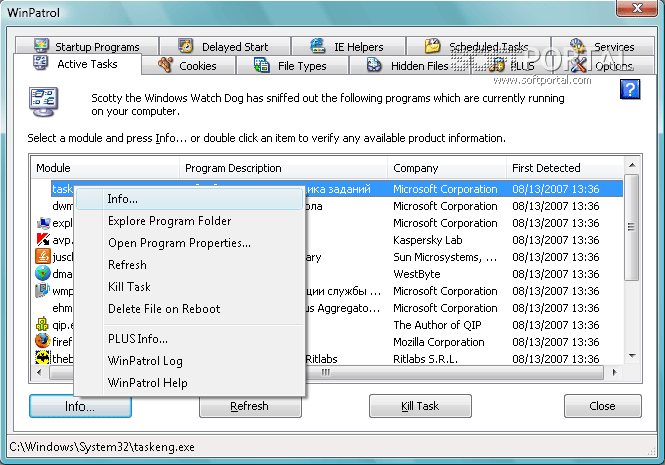665x465 pixels.
Task: Click the vertical scrollbar down arrow
Action: click(x=632, y=356)
